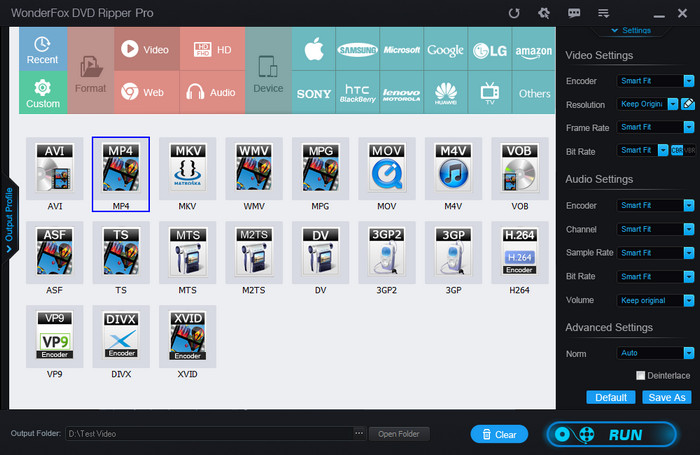
Task: Collapse the Output Profile side tab
Action: click(x=9, y=221)
